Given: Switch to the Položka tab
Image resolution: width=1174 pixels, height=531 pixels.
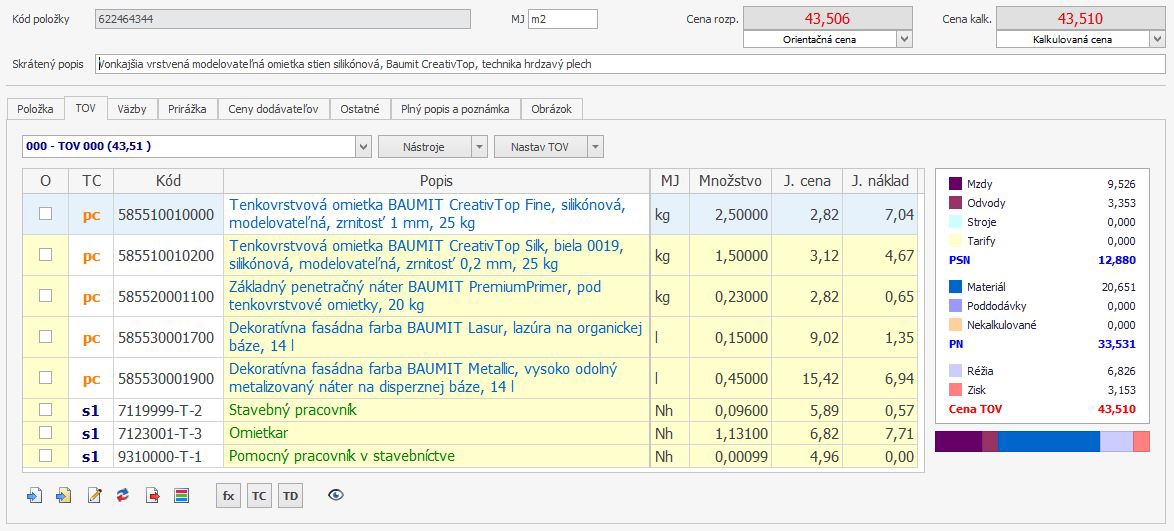Looking at the screenshot, I should coord(35,109).
